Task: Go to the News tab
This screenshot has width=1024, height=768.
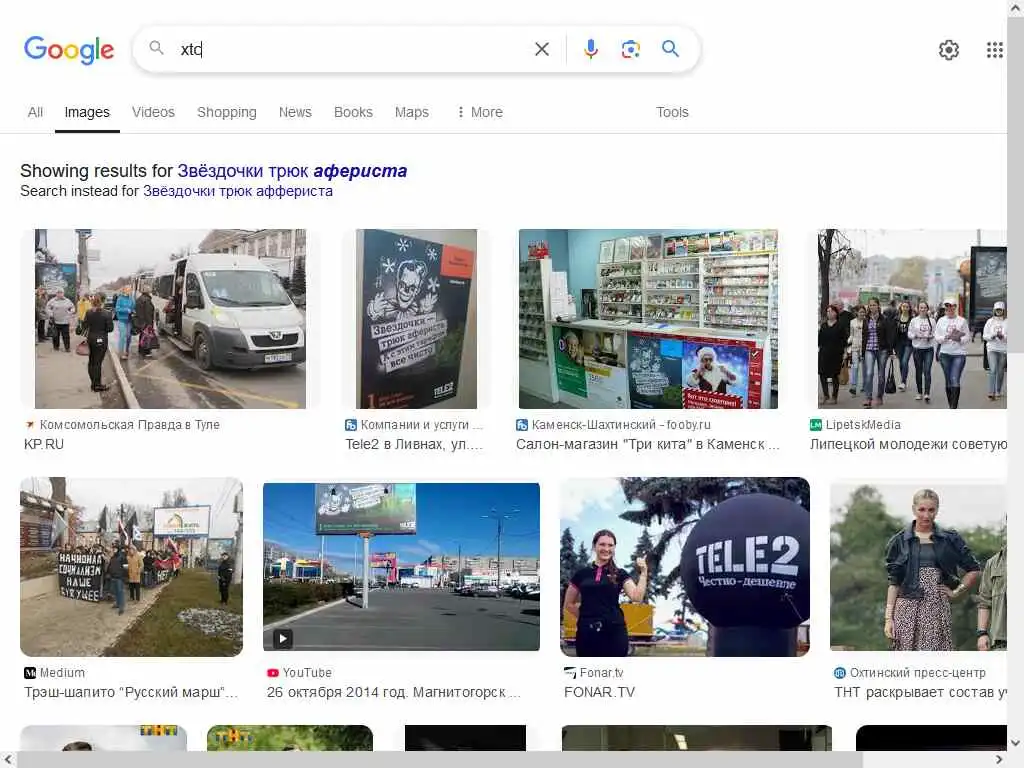Action: point(295,112)
